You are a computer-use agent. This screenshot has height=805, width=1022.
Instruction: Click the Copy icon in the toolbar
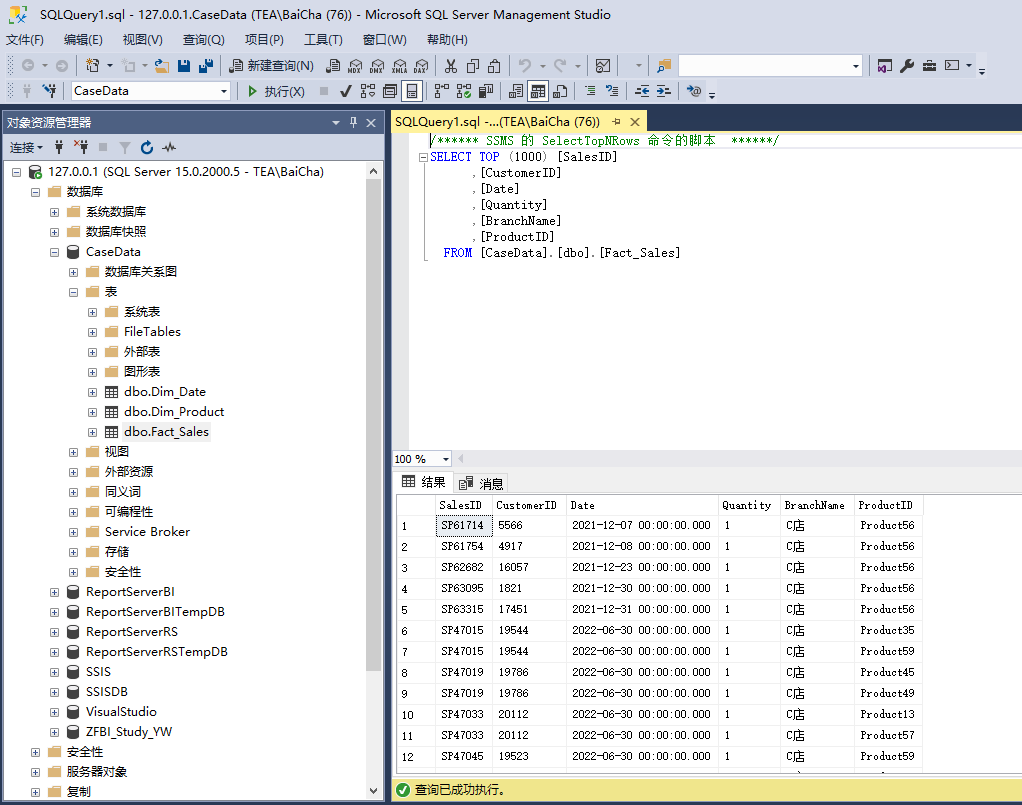(472, 66)
